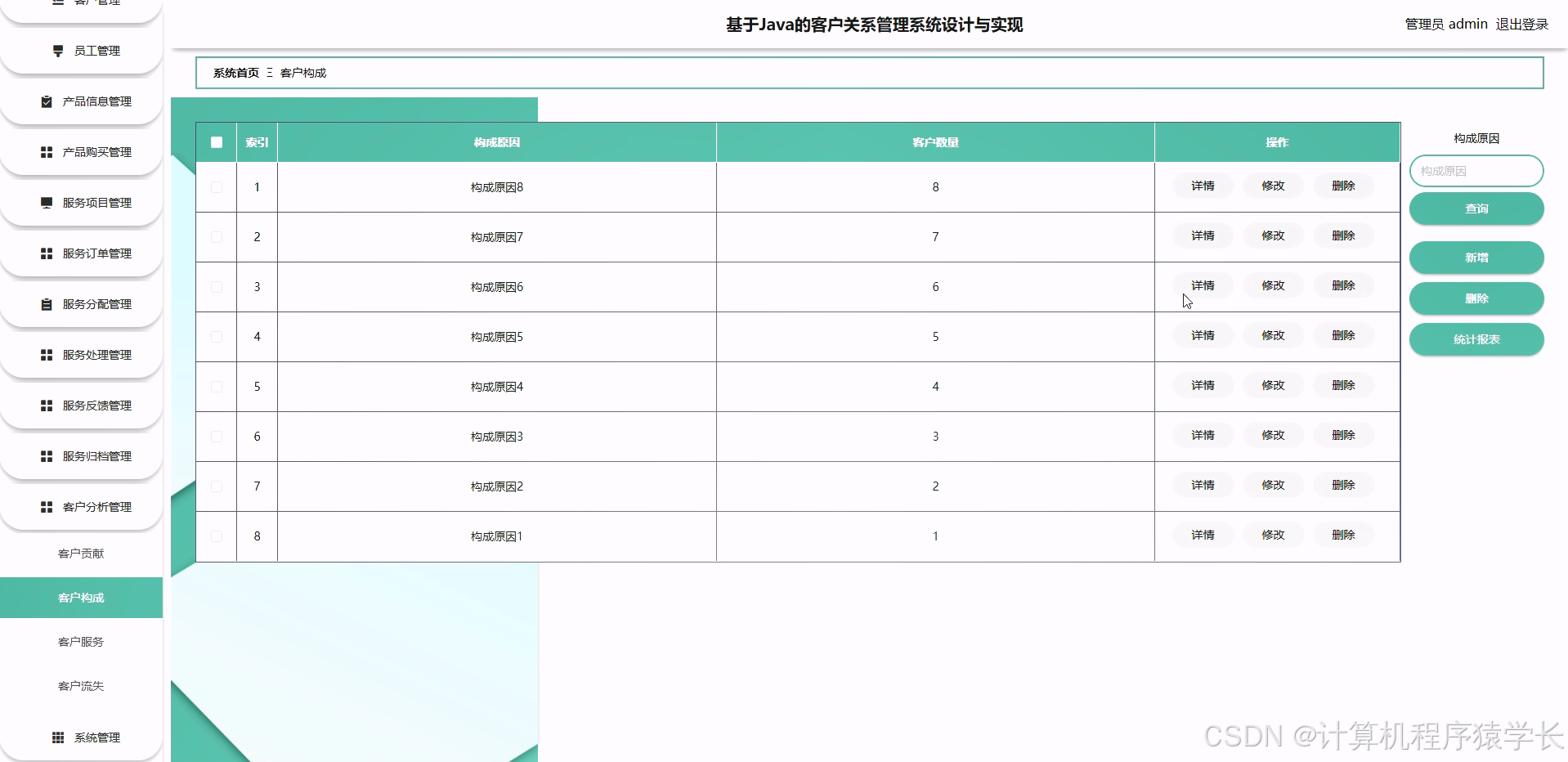Click the 客户分析管理 grid icon
1568x762 pixels.
coord(47,507)
